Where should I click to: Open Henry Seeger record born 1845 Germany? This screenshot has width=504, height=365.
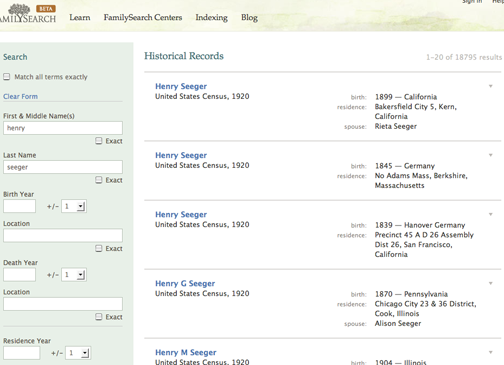click(181, 155)
